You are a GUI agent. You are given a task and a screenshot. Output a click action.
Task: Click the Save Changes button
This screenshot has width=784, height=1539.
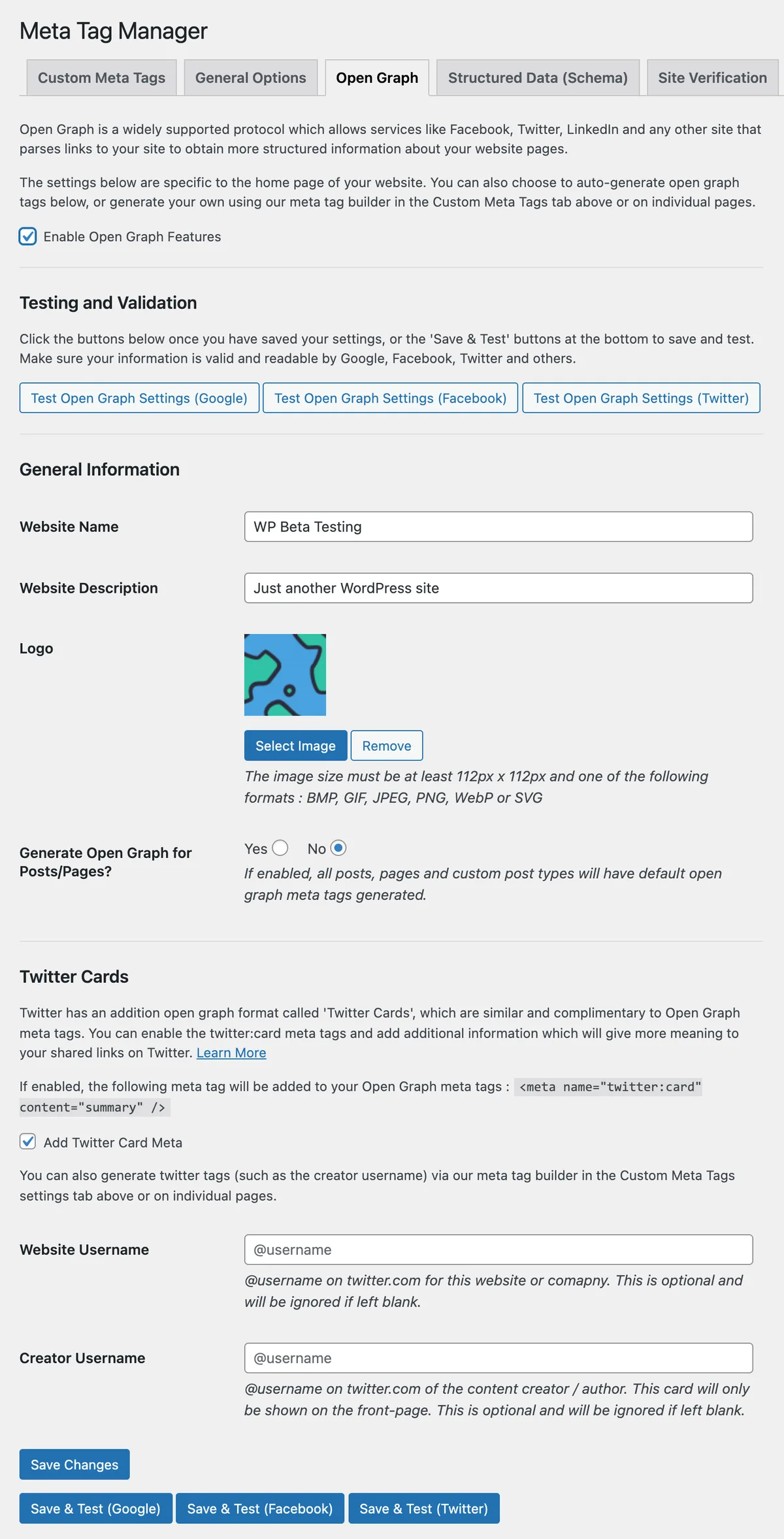coord(74,1465)
